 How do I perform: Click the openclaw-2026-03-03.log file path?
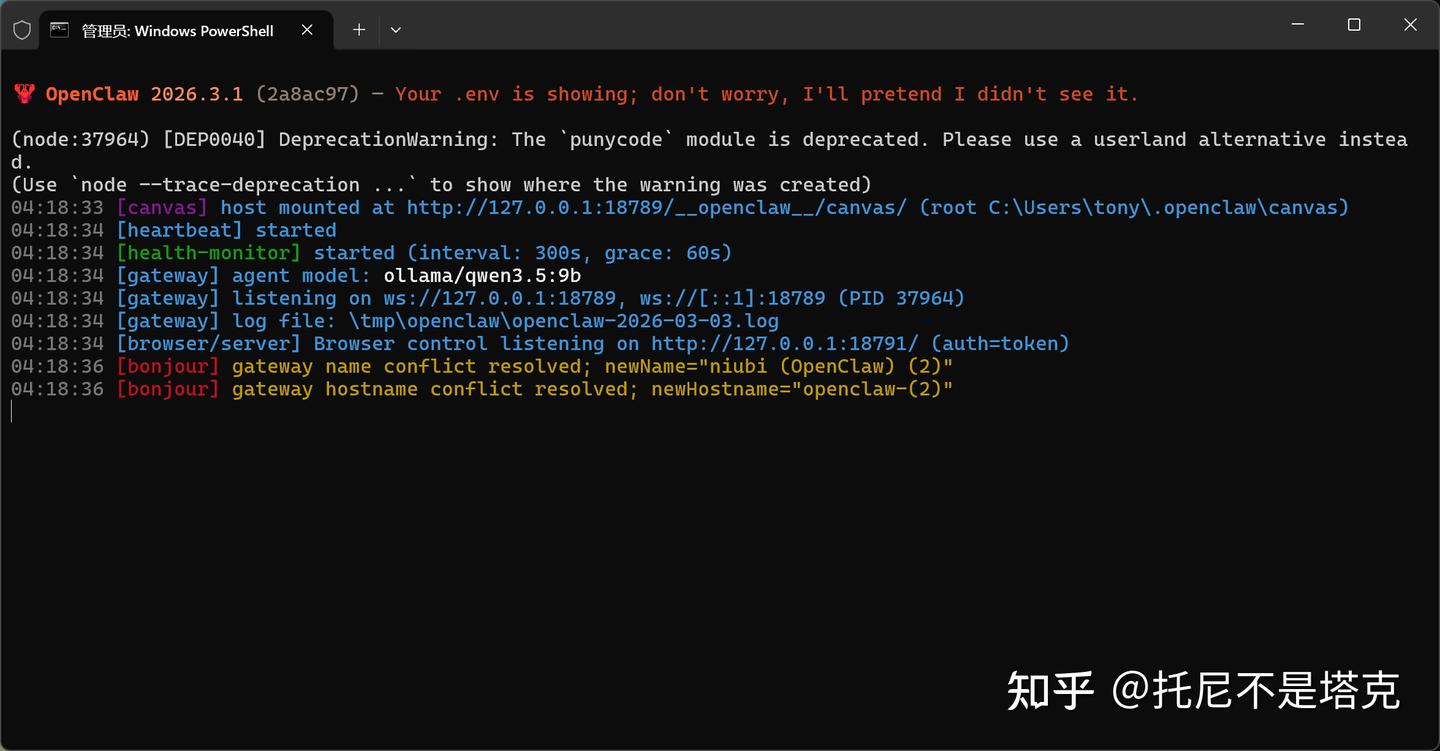point(563,321)
